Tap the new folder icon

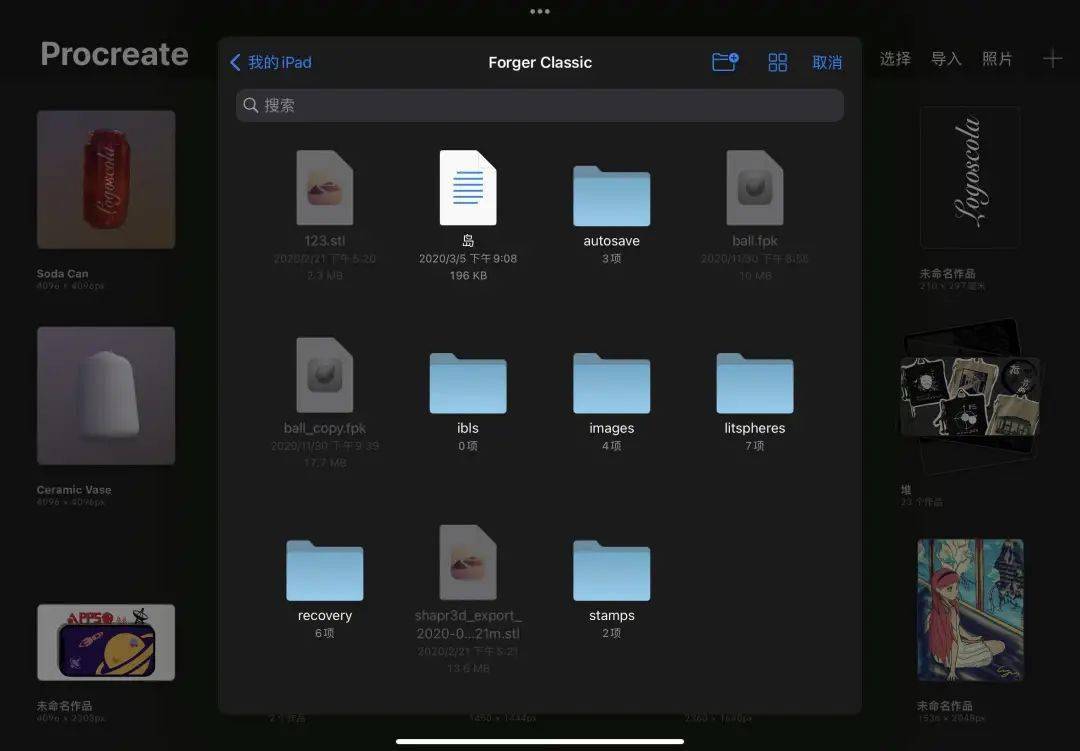[x=724, y=61]
